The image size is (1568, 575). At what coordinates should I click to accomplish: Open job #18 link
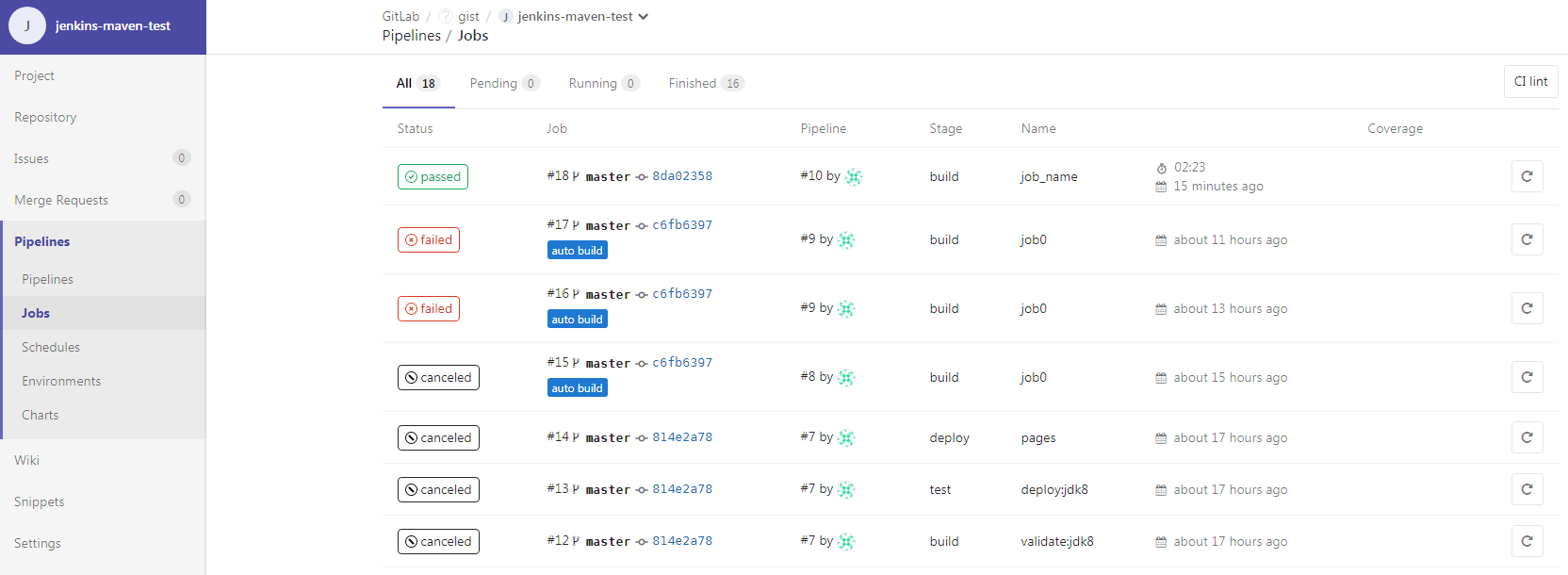pos(558,176)
